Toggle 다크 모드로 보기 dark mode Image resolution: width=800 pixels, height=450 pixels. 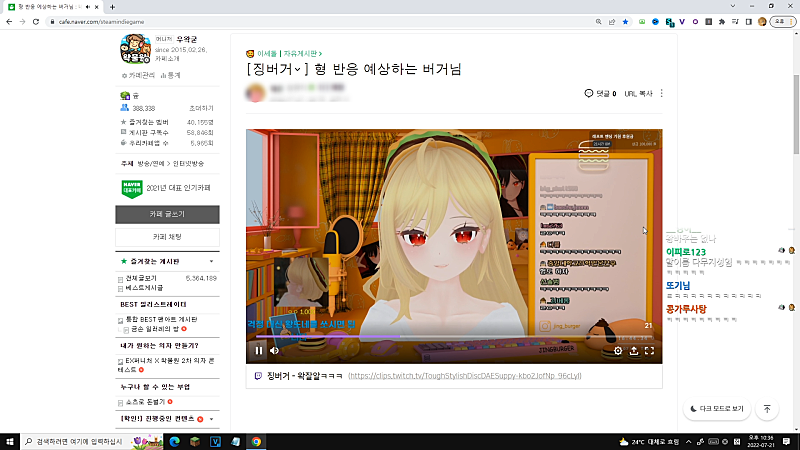click(717, 408)
